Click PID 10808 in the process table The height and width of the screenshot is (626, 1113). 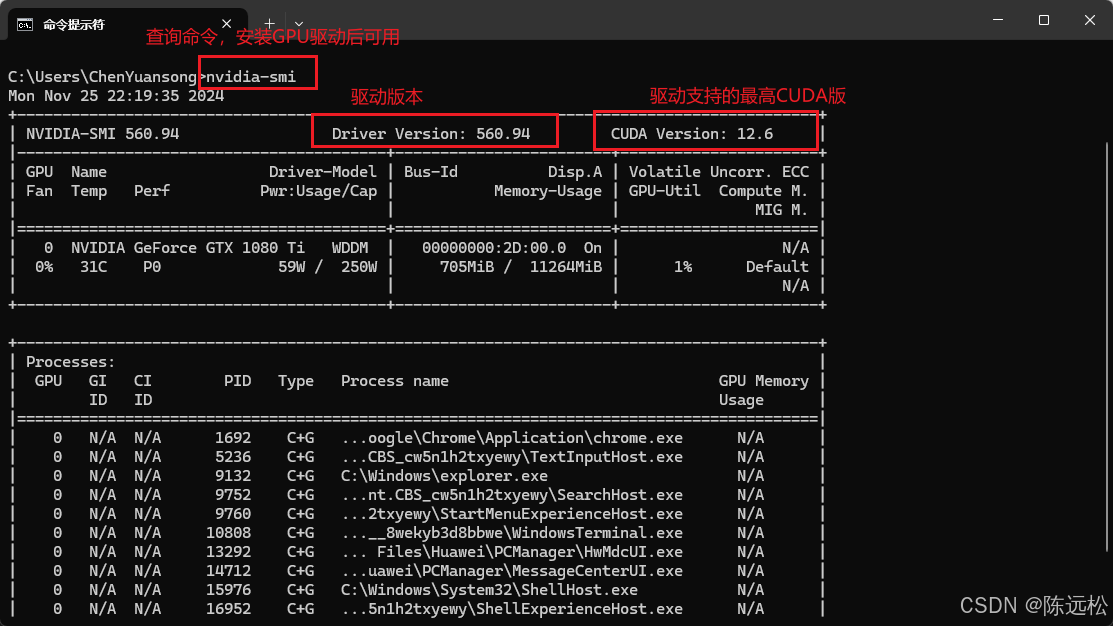click(x=229, y=533)
